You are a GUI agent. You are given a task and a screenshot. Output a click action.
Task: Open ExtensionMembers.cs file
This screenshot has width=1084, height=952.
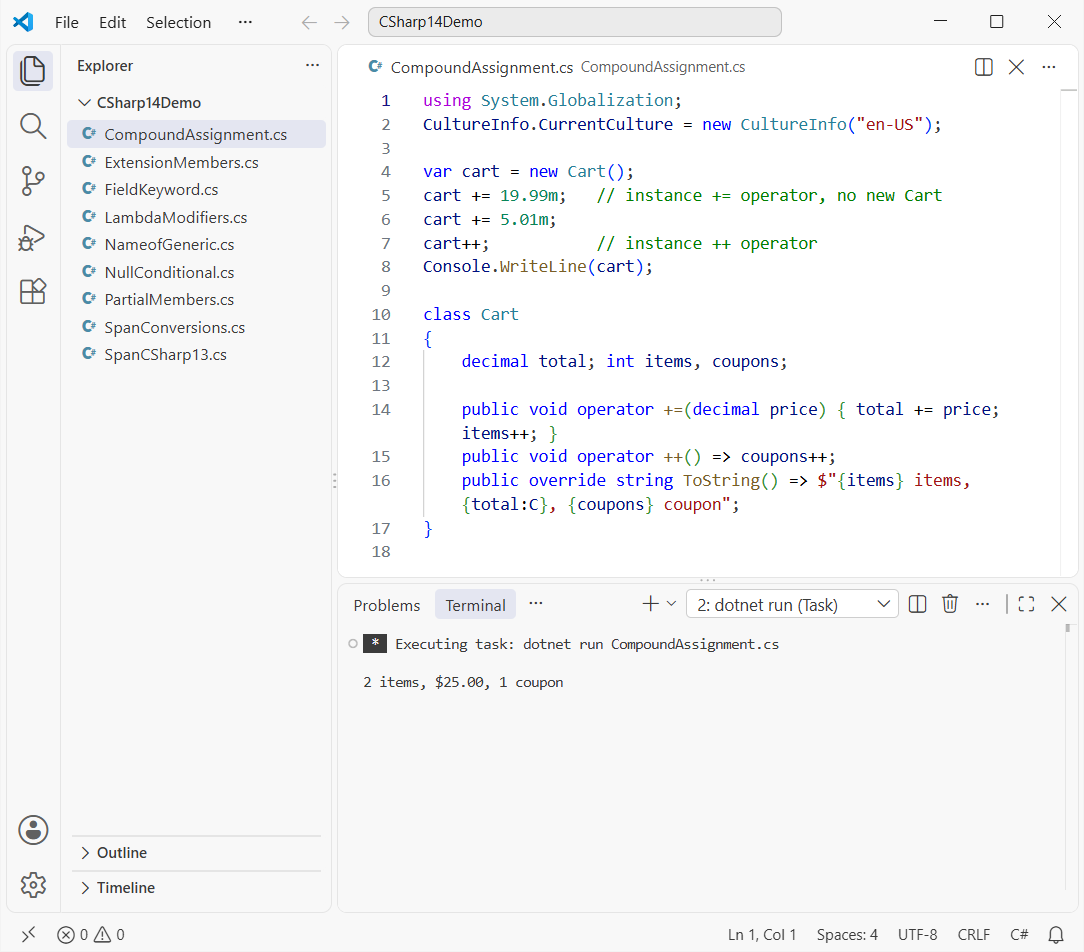(196, 162)
